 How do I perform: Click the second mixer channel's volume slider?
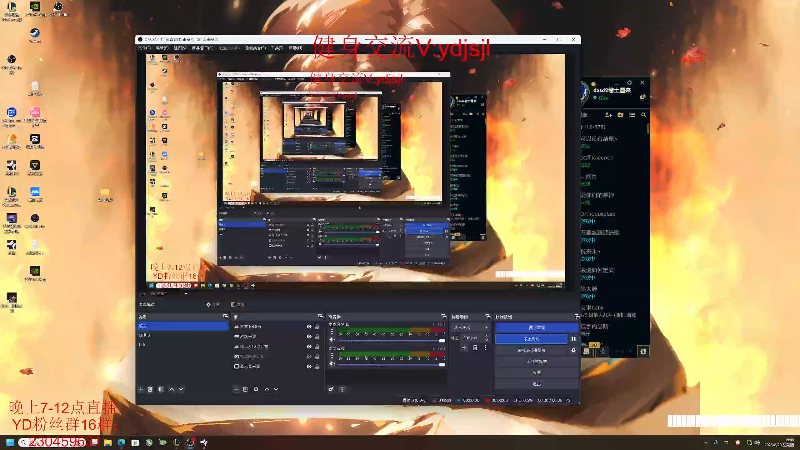[391, 364]
